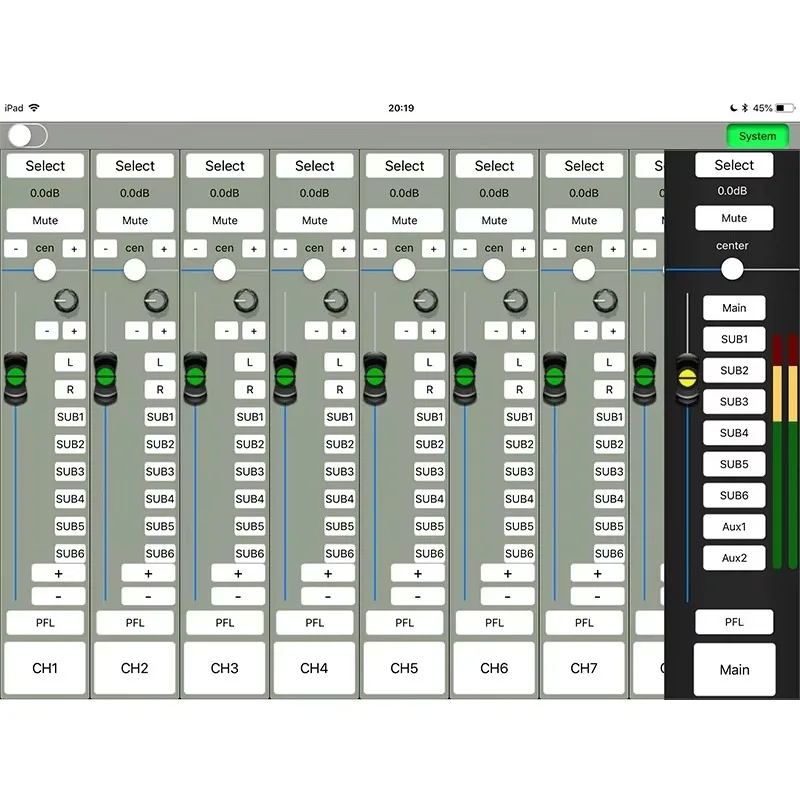Activate PFL on CH2

[x=135, y=622]
